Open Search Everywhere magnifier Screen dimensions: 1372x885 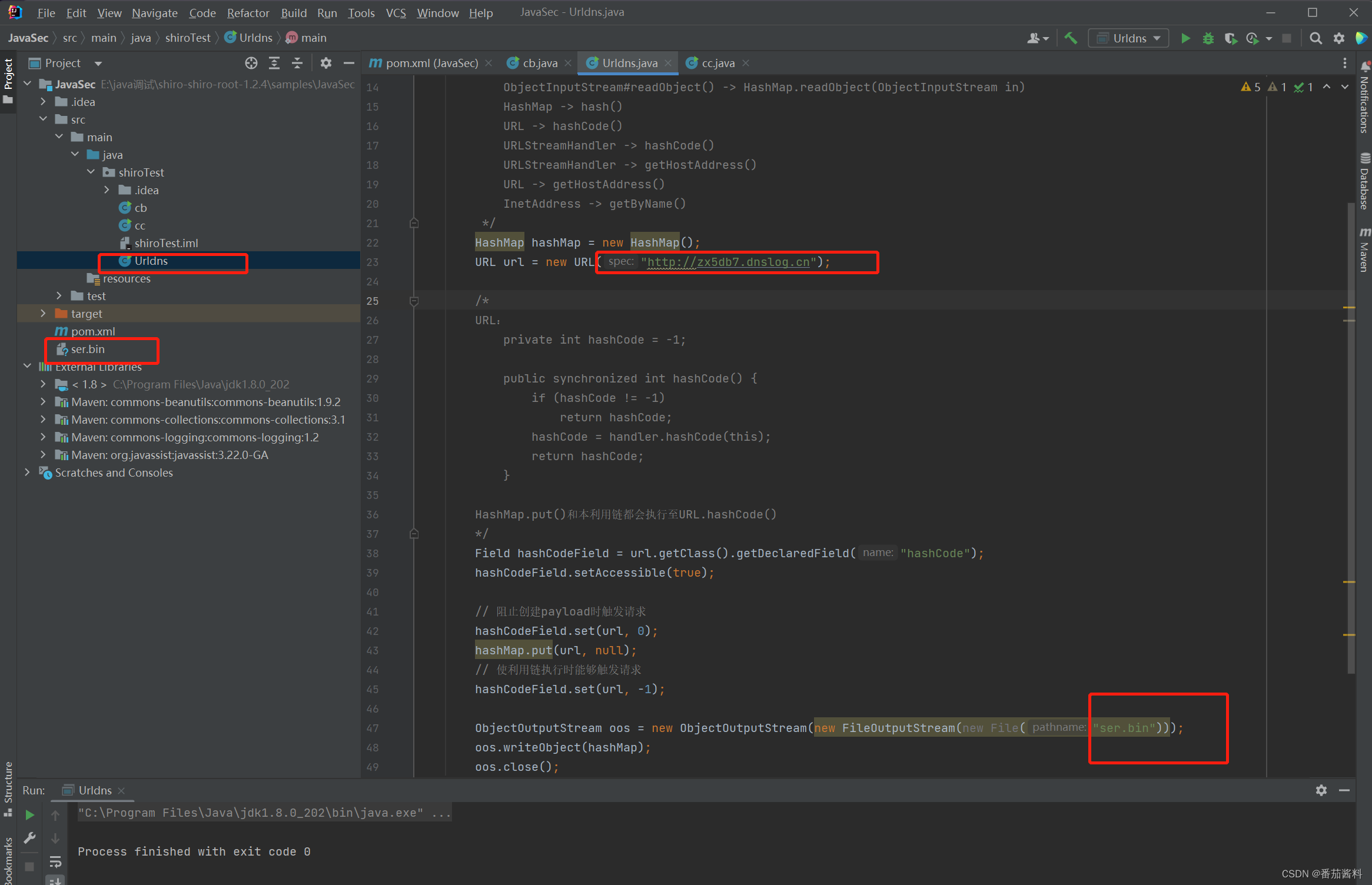tap(1315, 38)
